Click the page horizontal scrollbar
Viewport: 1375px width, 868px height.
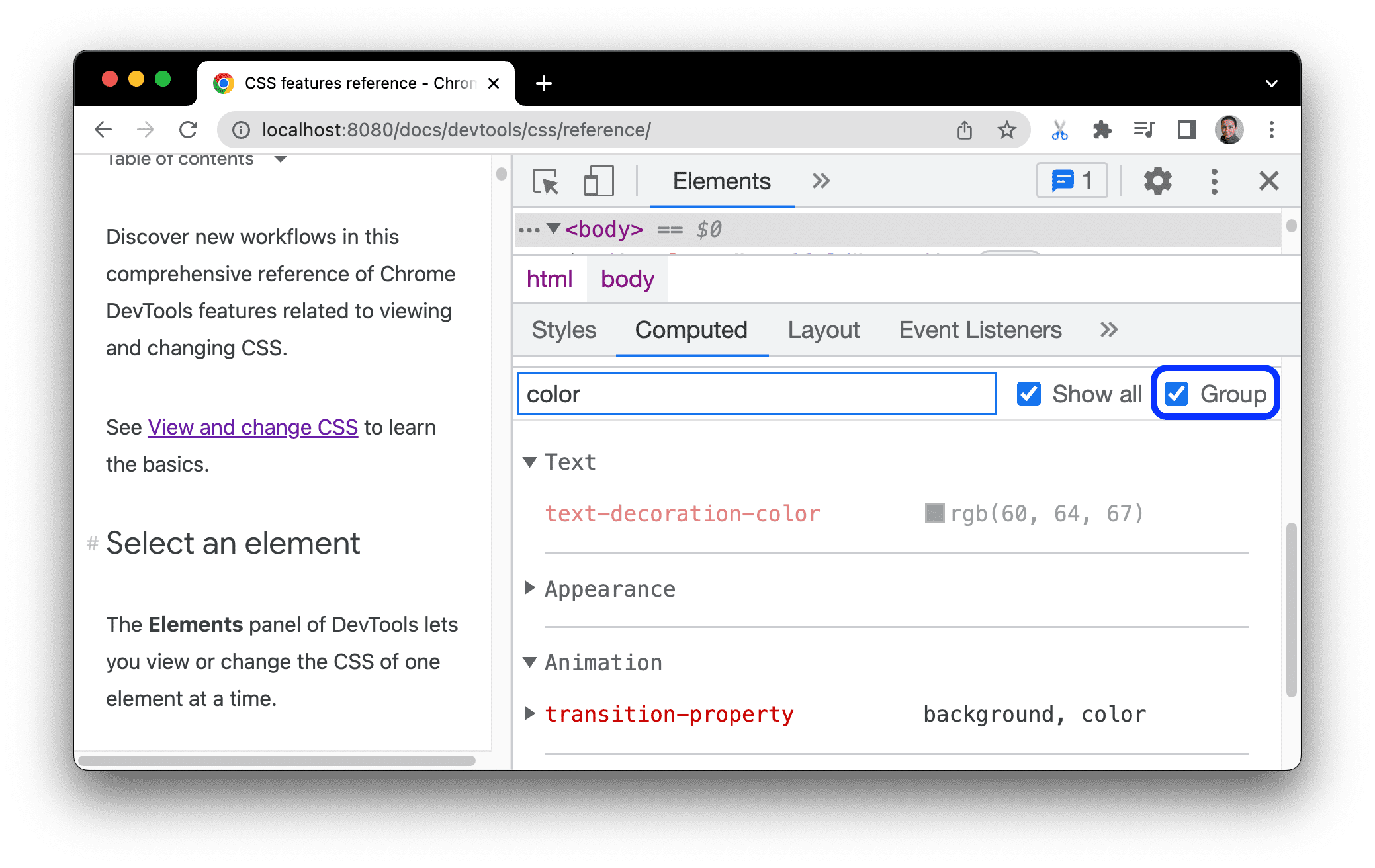[277, 760]
